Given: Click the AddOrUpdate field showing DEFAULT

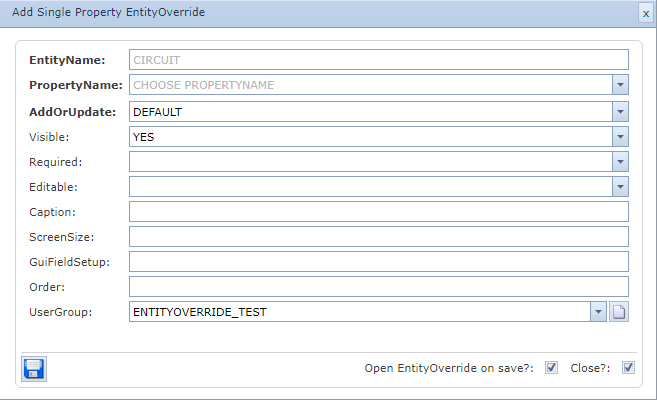Looking at the screenshot, I should point(370,111).
